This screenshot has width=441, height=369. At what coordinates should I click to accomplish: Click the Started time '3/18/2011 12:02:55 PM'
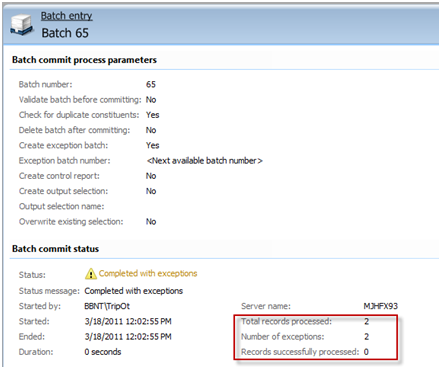tap(128, 321)
